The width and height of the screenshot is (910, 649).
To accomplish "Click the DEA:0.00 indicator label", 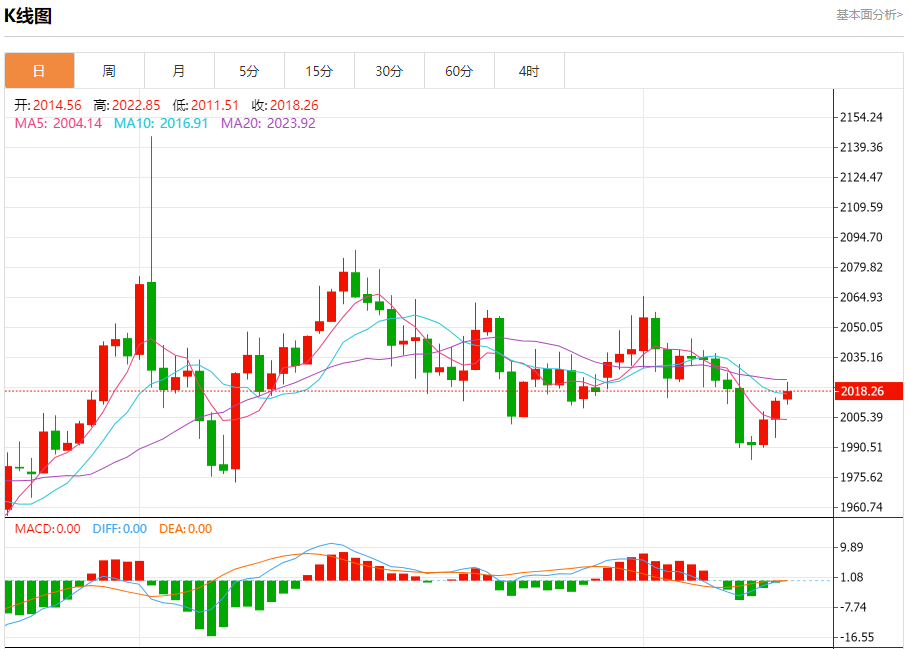I will coord(186,529).
